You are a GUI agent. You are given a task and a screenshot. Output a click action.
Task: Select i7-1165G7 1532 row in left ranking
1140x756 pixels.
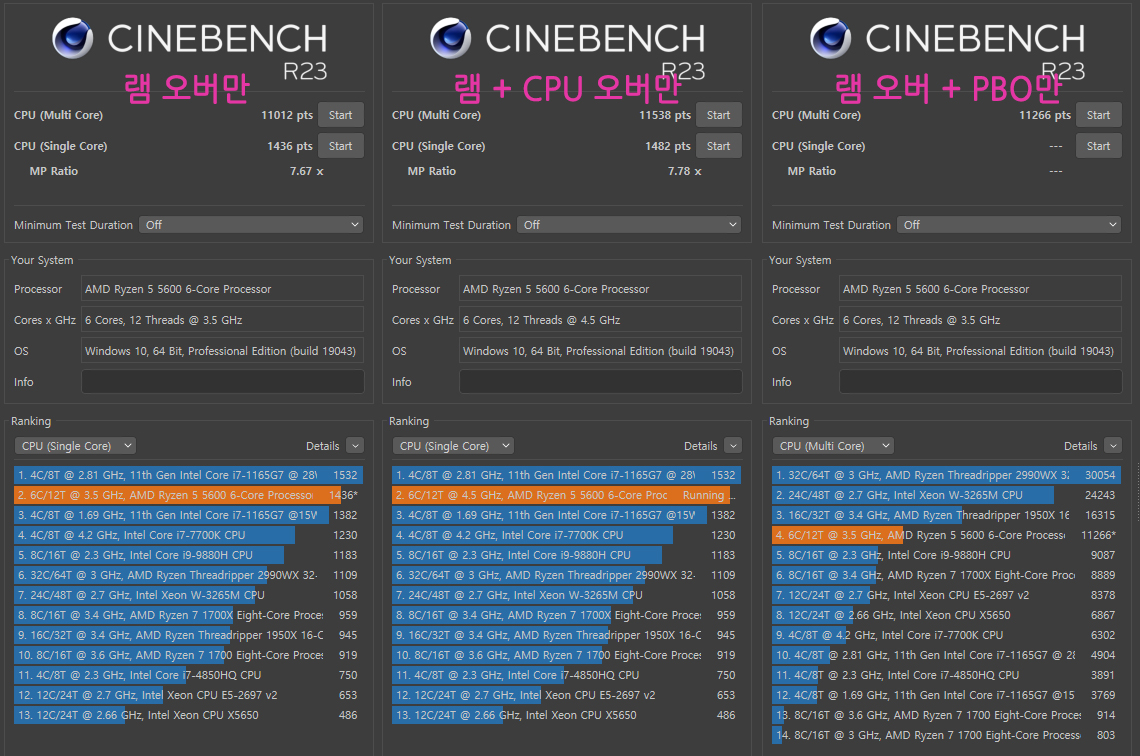pyautogui.click(x=188, y=475)
